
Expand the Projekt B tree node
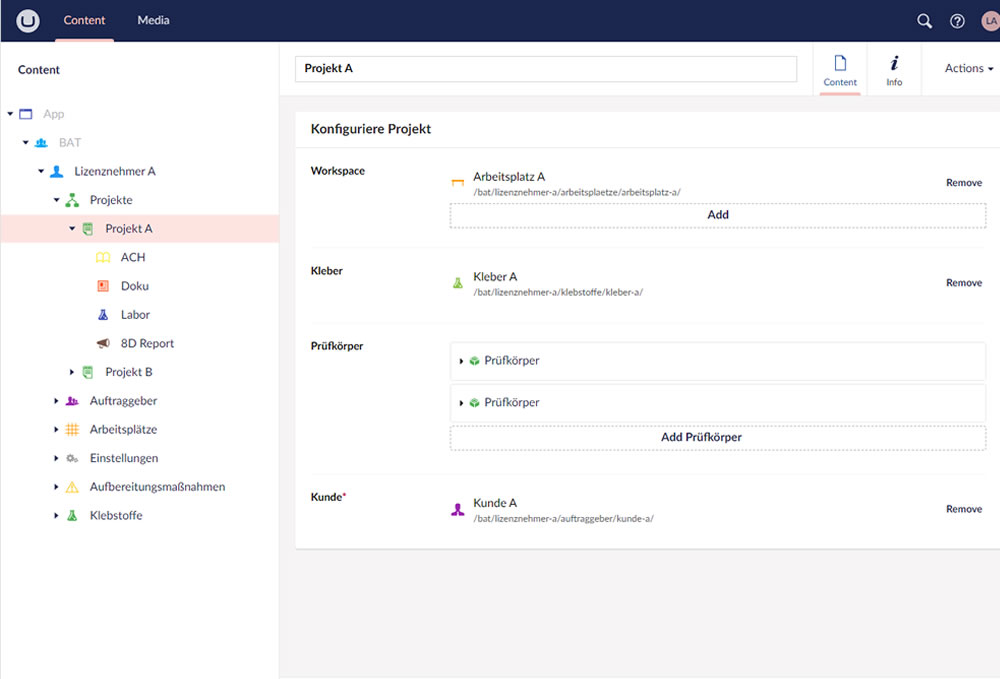click(x=72, y=373)
